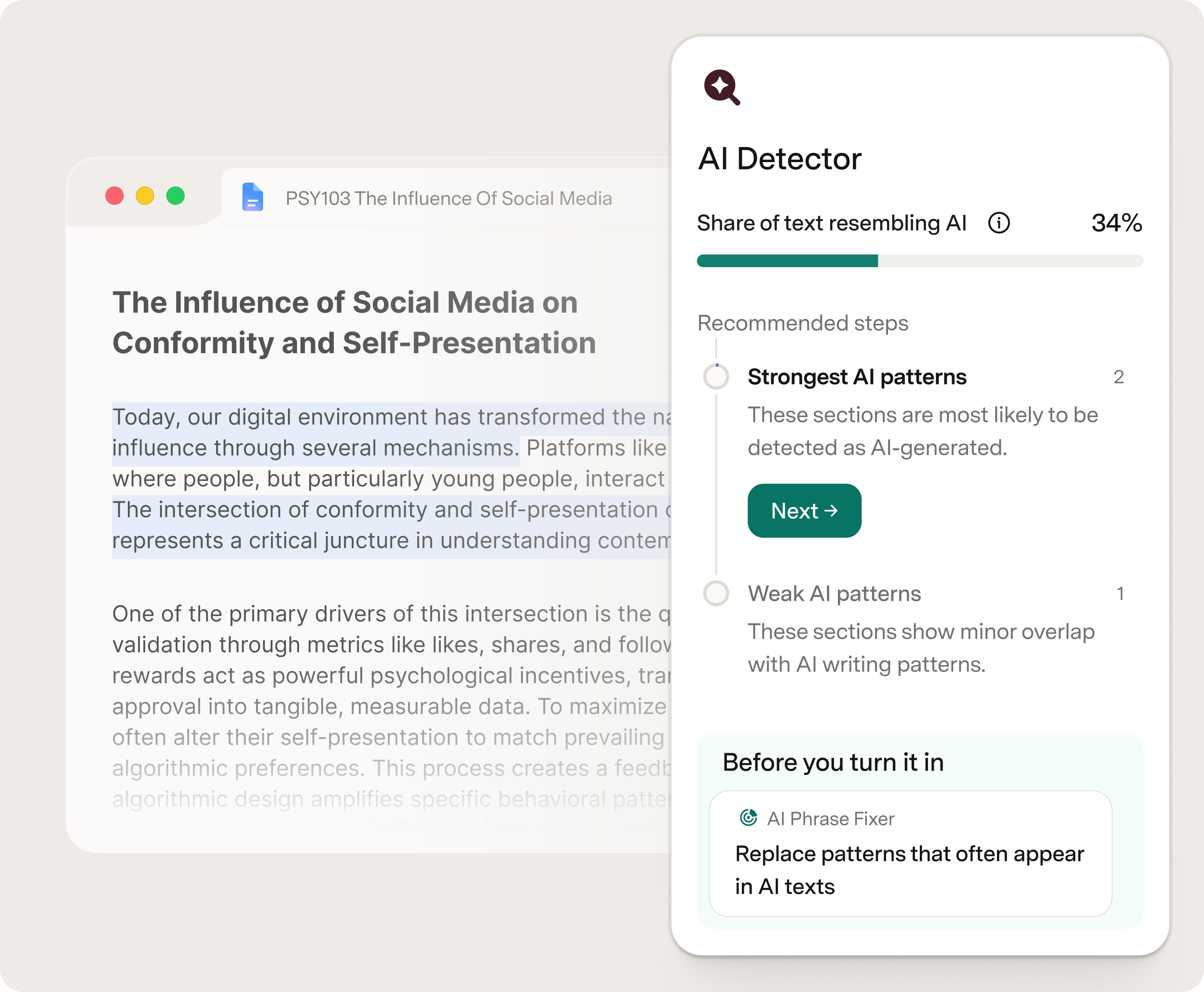The width and height of the screenshot is (1204, 992).
Task: Click the AI Phrase Fixer swirl icon
Action: 748,818
